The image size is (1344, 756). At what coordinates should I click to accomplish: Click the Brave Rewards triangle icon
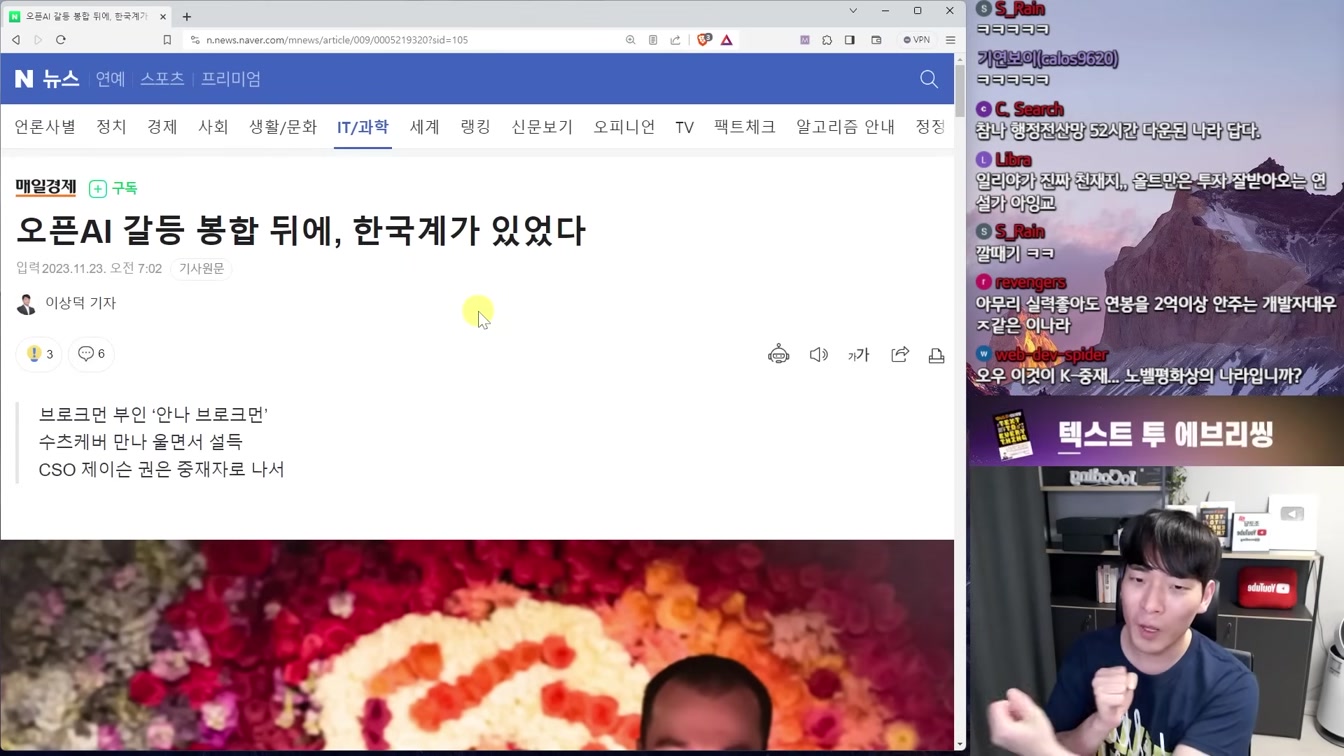point(727,40)
